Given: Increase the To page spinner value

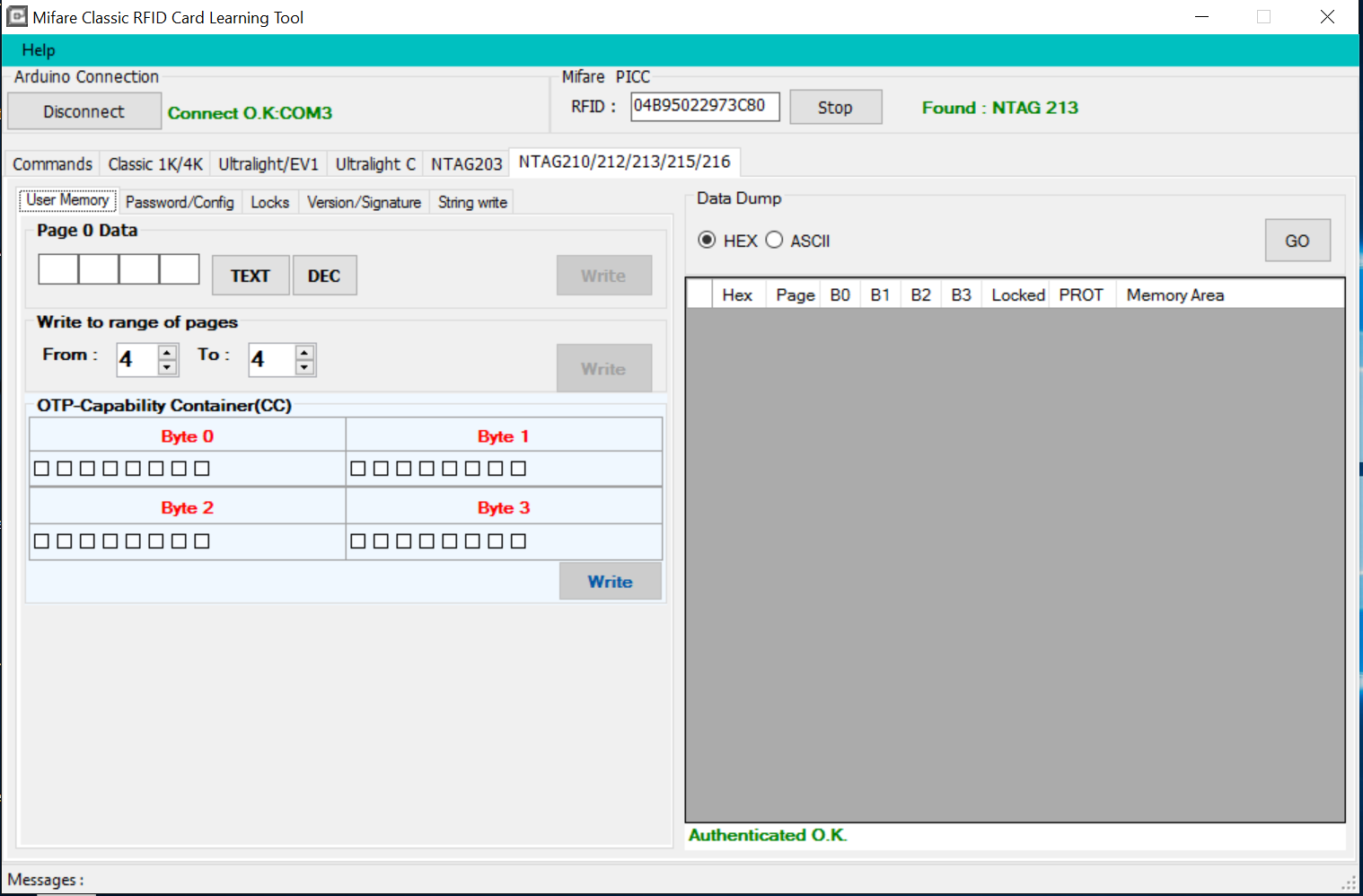Looking at the screenshot, I should pyautogui.click(x=304, y=352).
